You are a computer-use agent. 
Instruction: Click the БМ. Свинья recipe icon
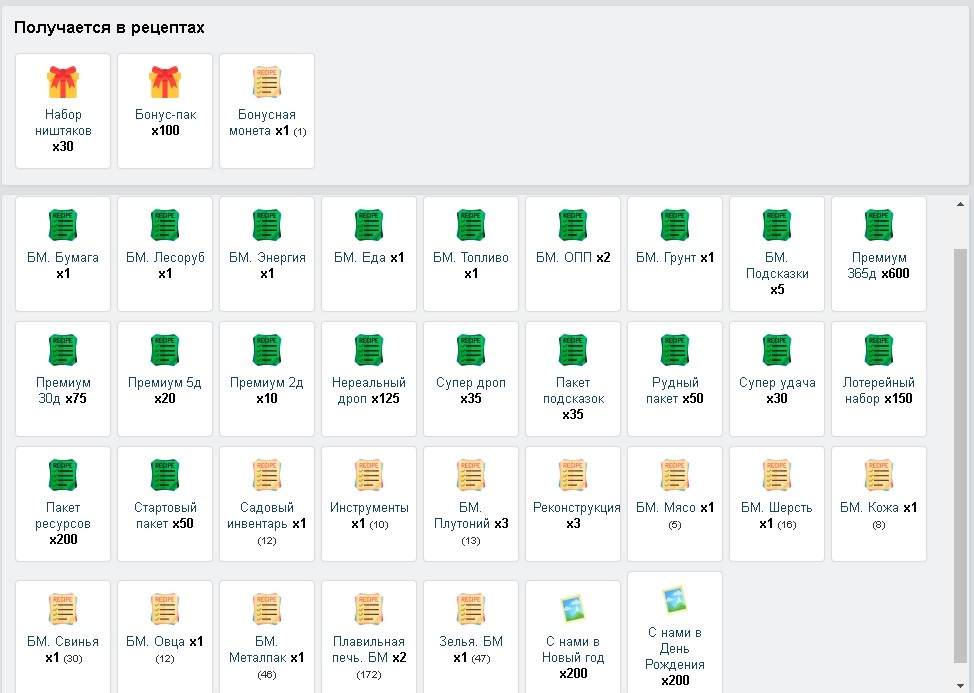click(x=63, y=609)
